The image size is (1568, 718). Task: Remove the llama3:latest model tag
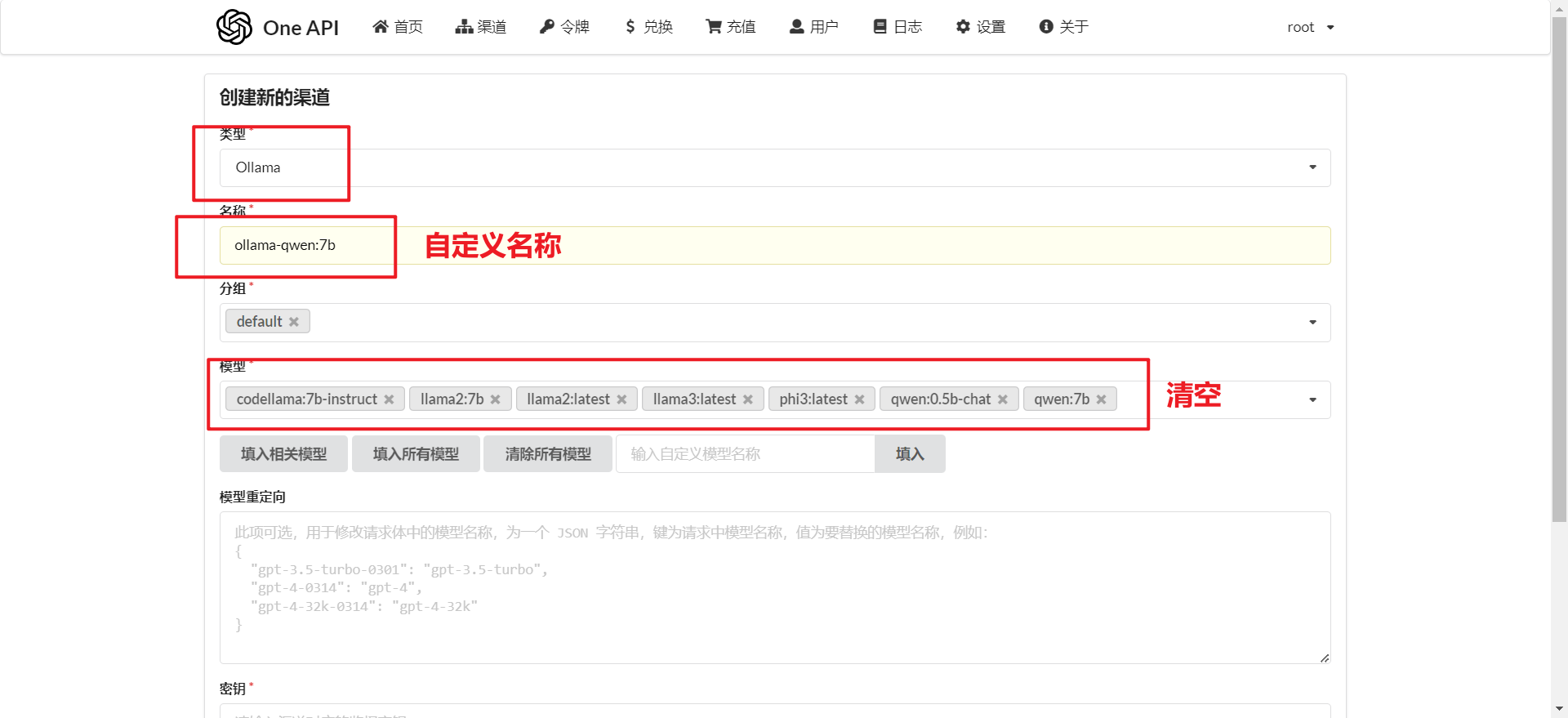click(747, 399)
